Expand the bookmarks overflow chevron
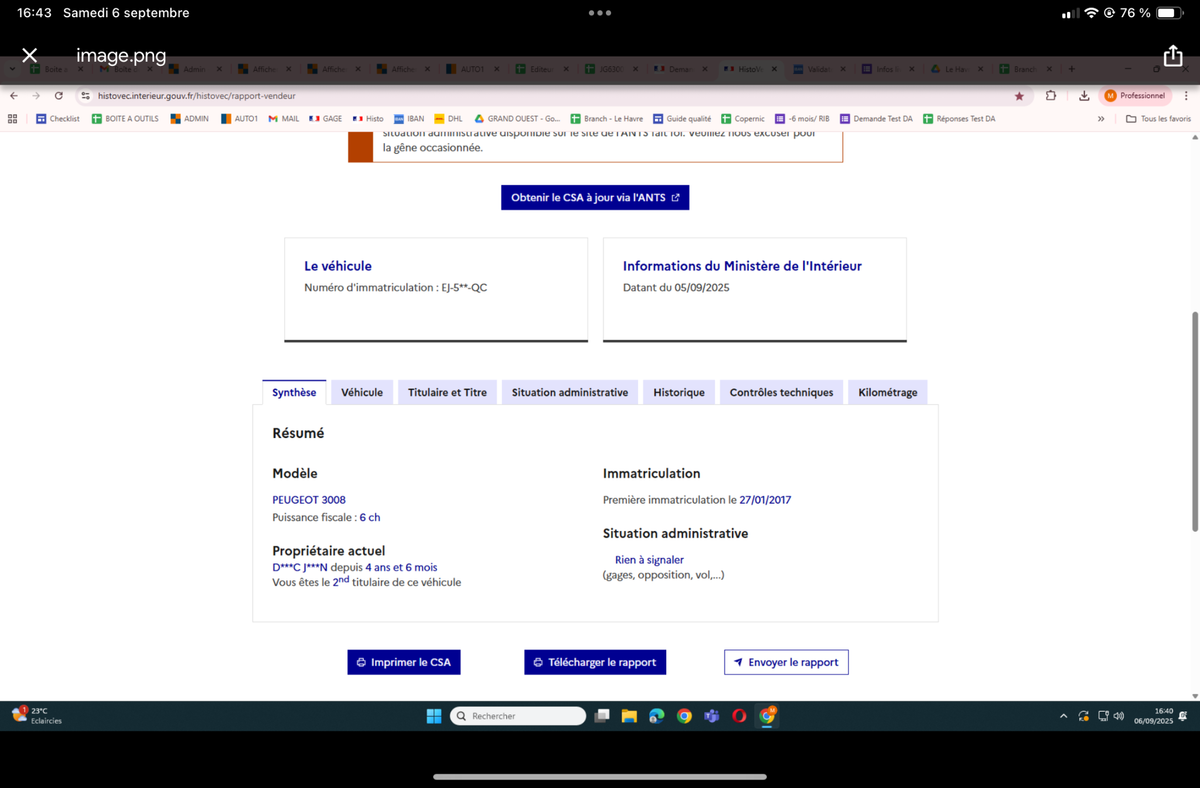1200x788 pixels. pyautogui.click(x=1101, y=118)
